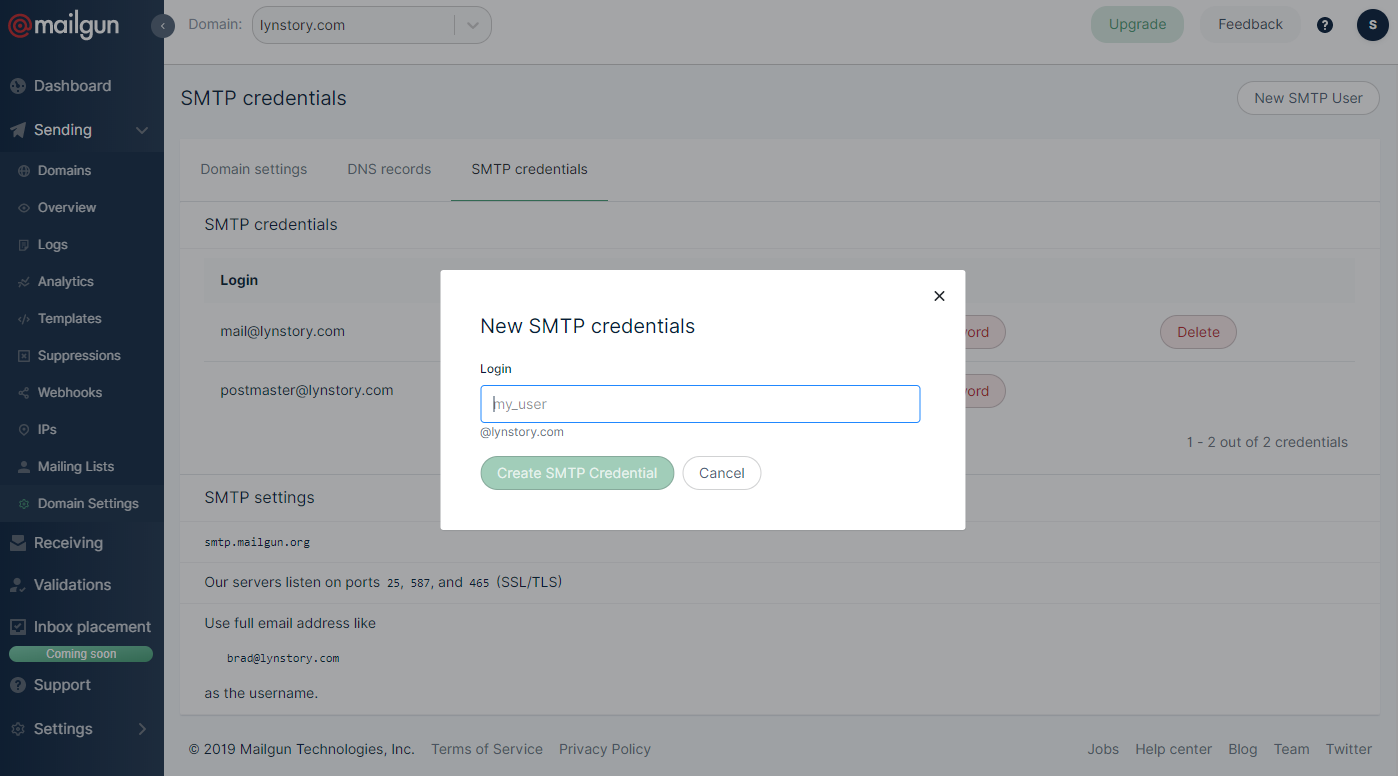Click smtp.mailgun.org server text

[257, 542]
